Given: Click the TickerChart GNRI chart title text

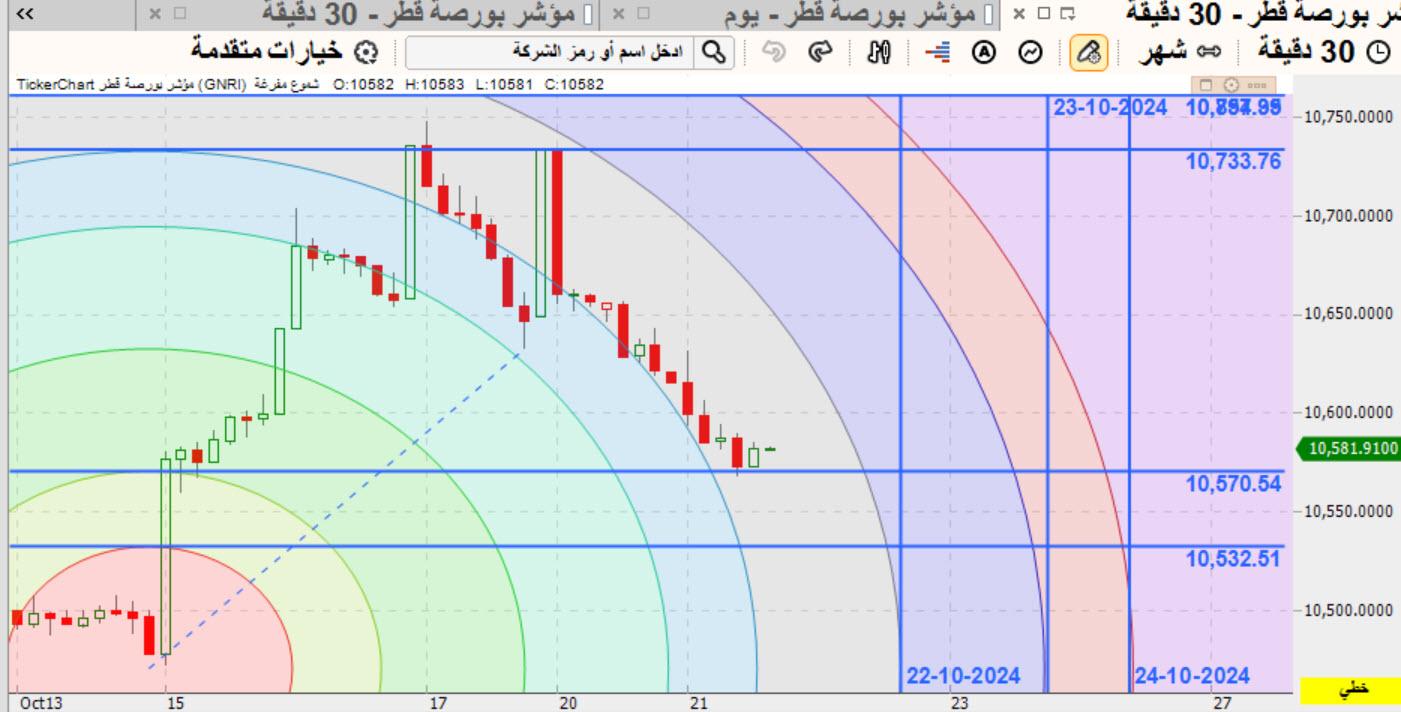Looking at the screenshot, I should tap(167, 85).
